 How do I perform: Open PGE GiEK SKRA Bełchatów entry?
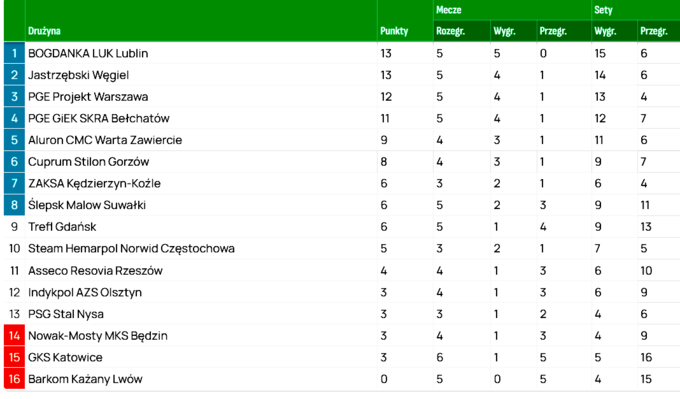point(98,118)
